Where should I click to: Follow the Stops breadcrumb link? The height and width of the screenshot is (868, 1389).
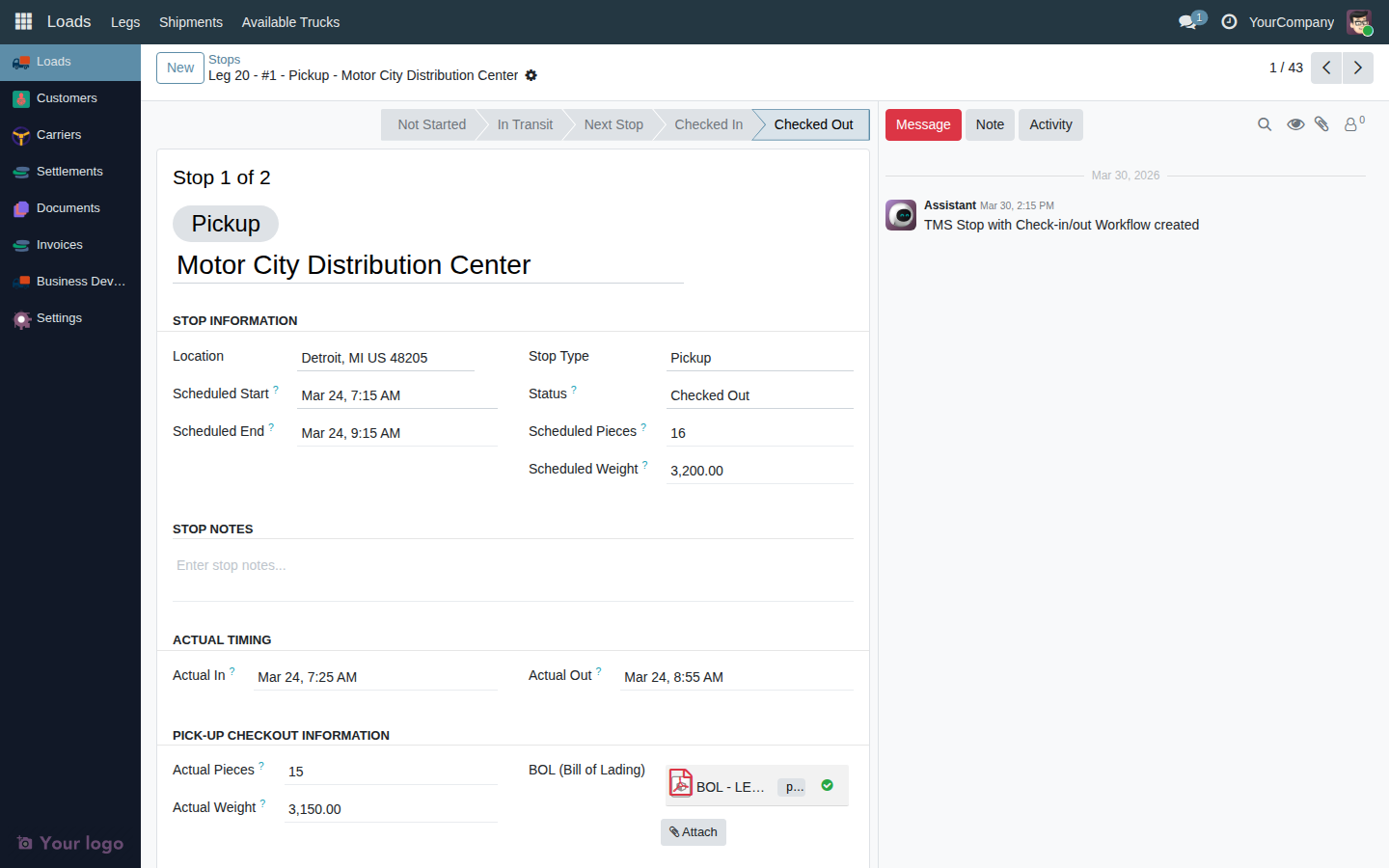[224, 59]
